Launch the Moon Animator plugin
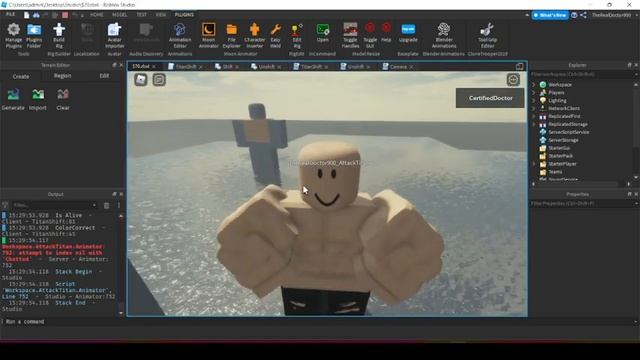The height and width of the screenshot is (360, 640). 208,36
